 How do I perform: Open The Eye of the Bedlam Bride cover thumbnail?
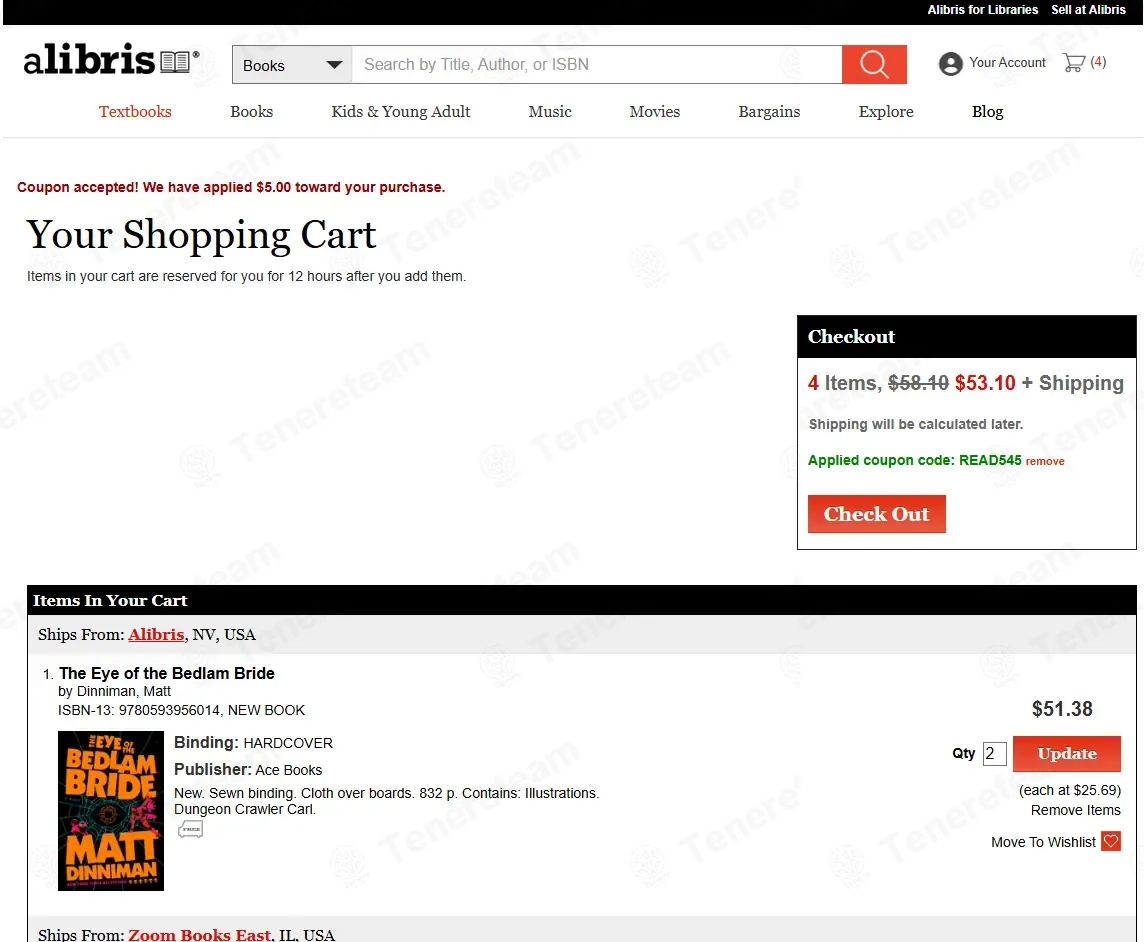coord(111,811)
